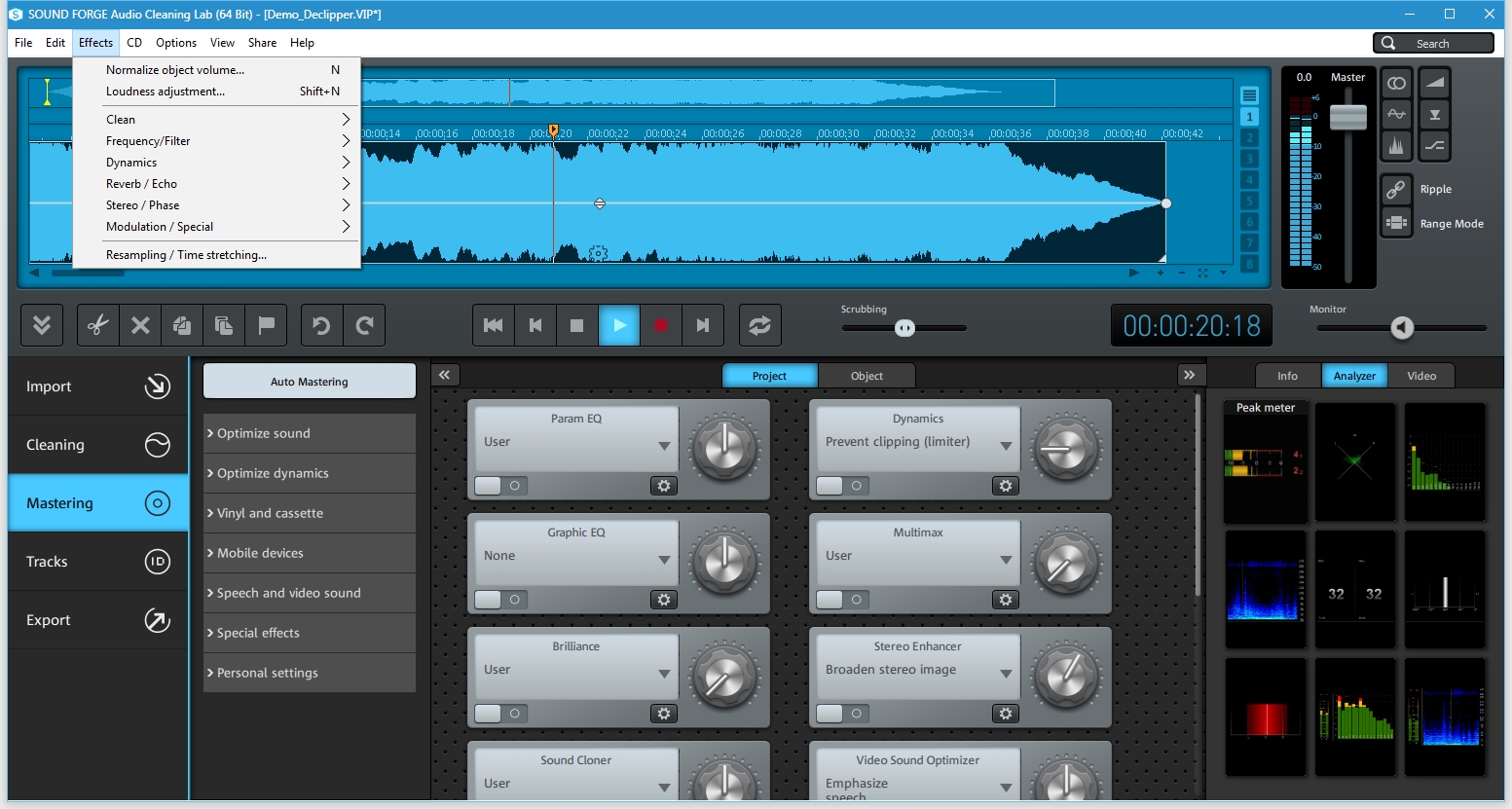Click the Ripple link icon
The image size is (1512, 809).
(x=1396, y=189)
